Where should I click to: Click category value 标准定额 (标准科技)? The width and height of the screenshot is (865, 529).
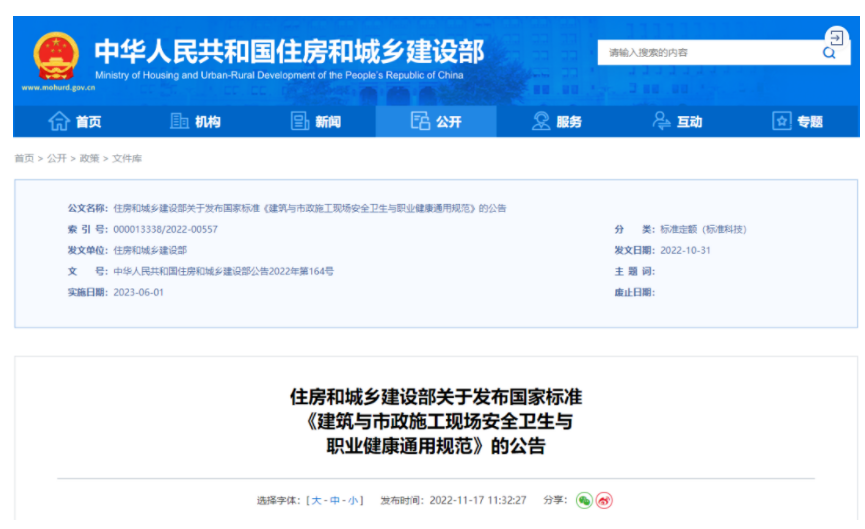coord(703,229)
